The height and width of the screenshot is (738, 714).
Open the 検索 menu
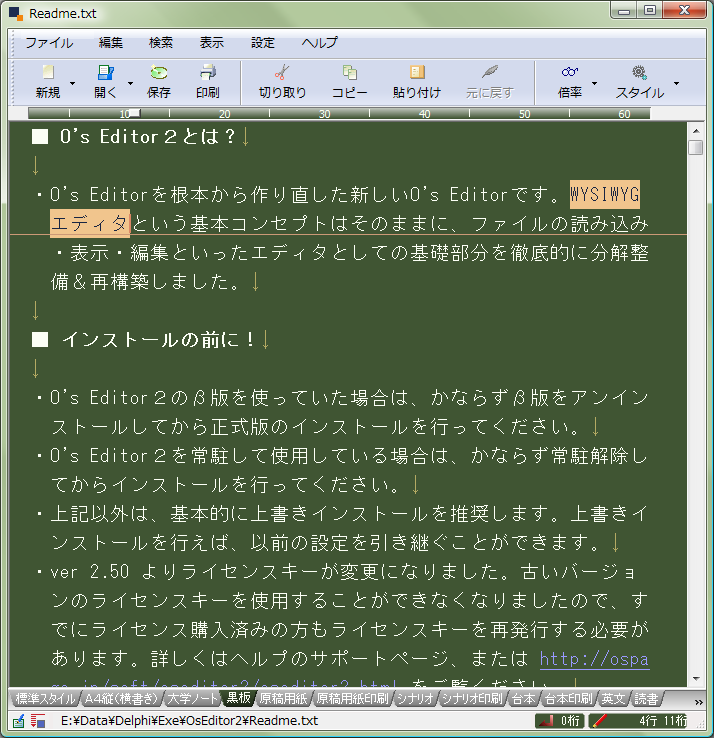tap(161, 43)
